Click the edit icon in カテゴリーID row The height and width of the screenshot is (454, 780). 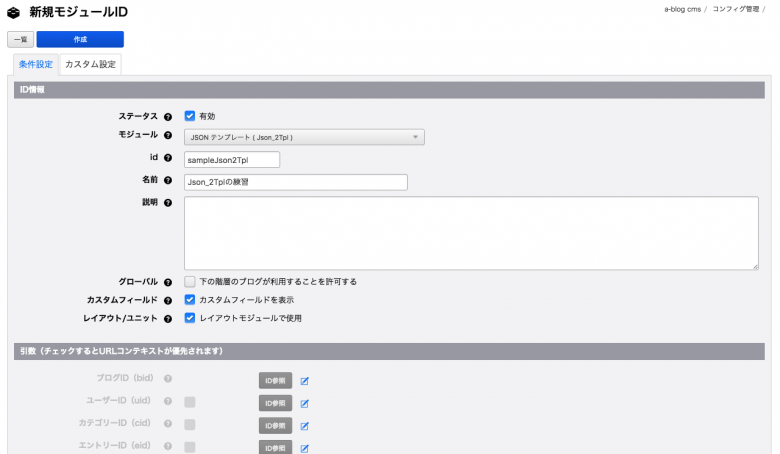(x=305, y=425)
